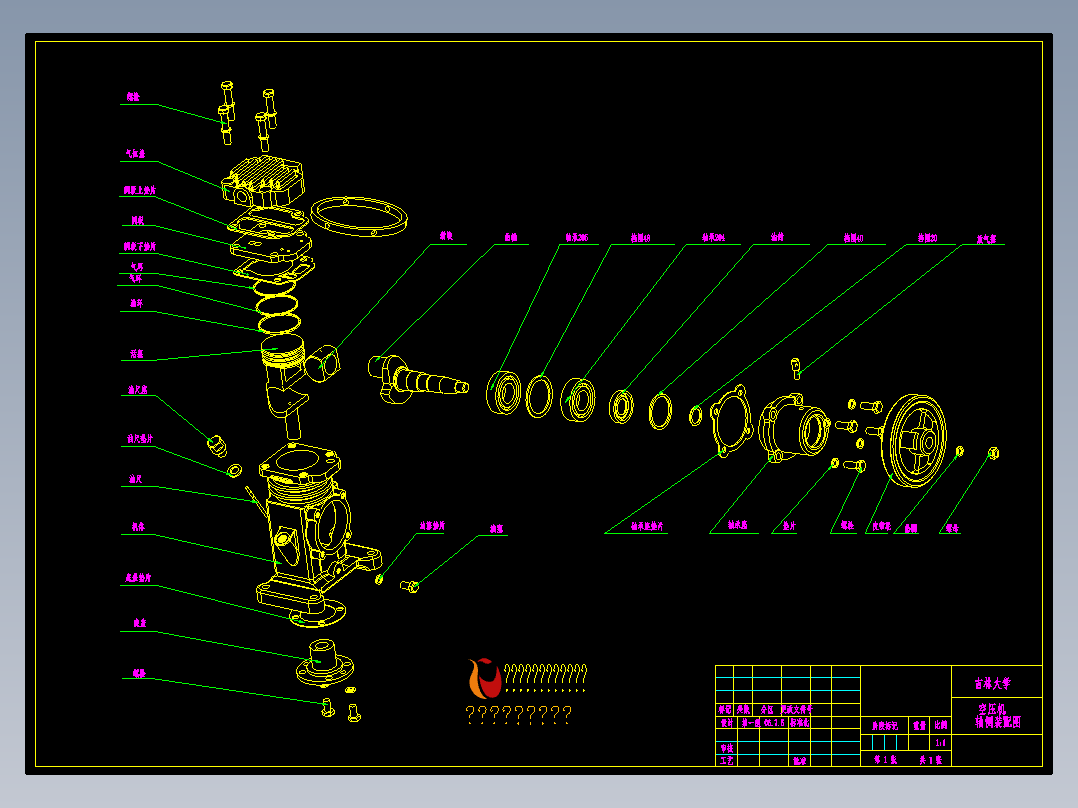
Task: Click the 曲轴 label
Action: pos(511,237)
